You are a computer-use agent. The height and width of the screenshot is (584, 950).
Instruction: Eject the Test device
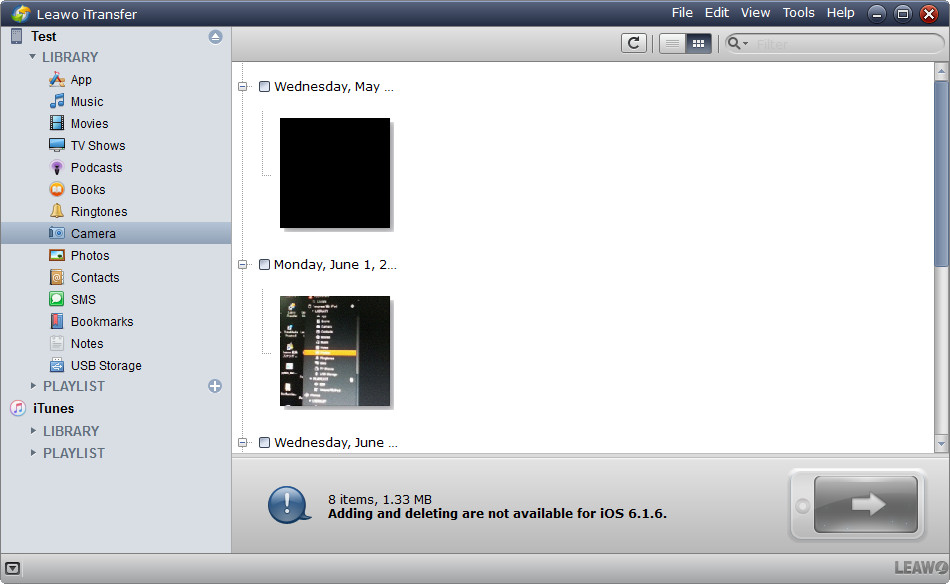coord(215,37)
